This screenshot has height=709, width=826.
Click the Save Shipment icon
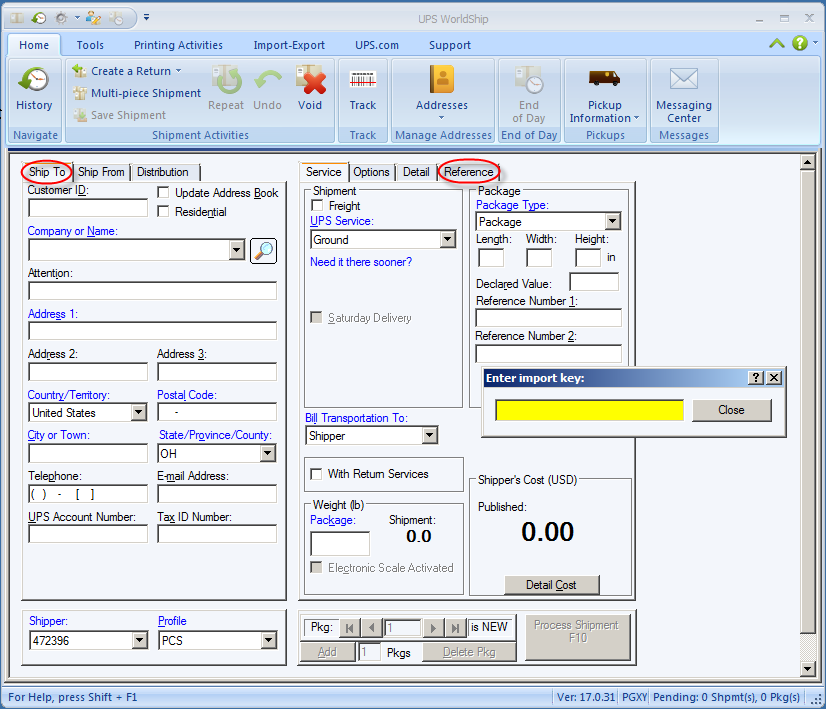click(x=80, y=115)
